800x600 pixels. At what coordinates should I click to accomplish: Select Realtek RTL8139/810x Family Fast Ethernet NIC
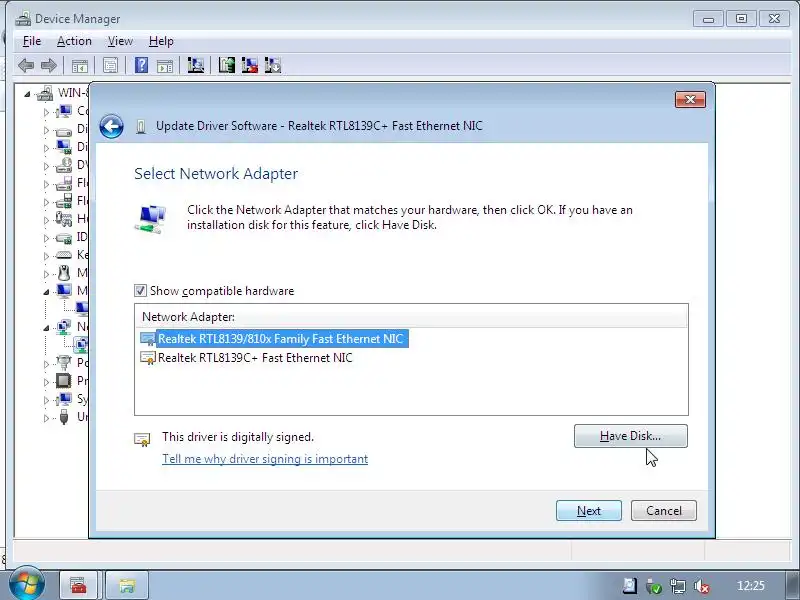(281, 339)
